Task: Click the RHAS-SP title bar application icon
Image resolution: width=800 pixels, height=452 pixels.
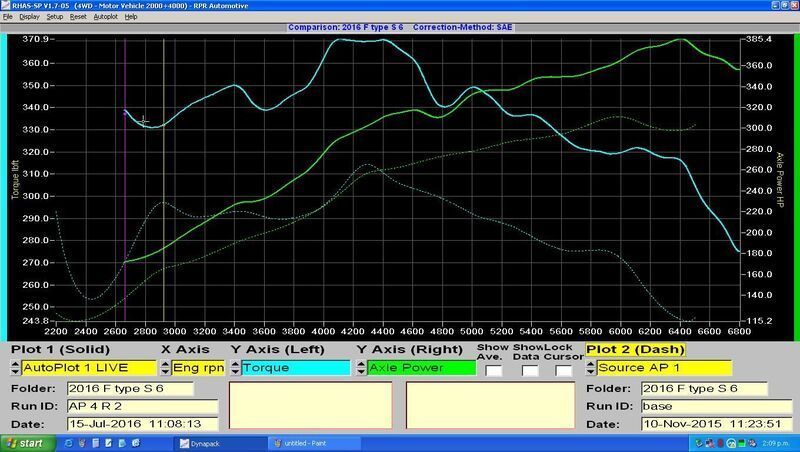Action: point(6,5)
